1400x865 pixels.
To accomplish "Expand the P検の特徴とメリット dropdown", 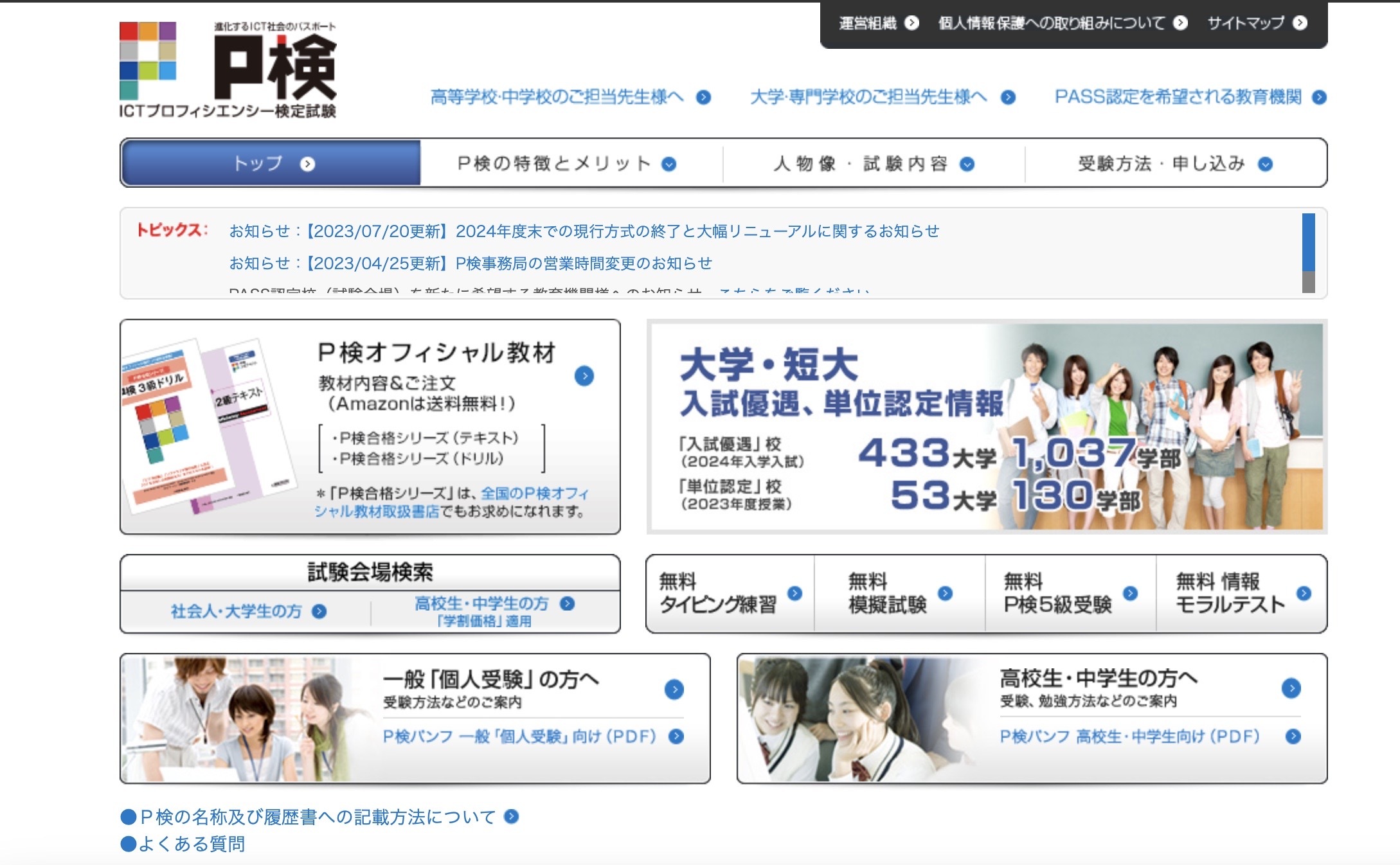I will click(x=669, y=164).
